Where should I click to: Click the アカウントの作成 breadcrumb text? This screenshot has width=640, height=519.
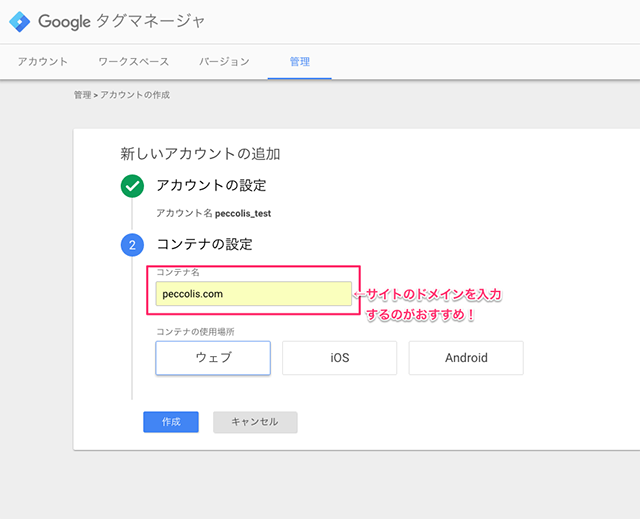[x=135, y=95]
